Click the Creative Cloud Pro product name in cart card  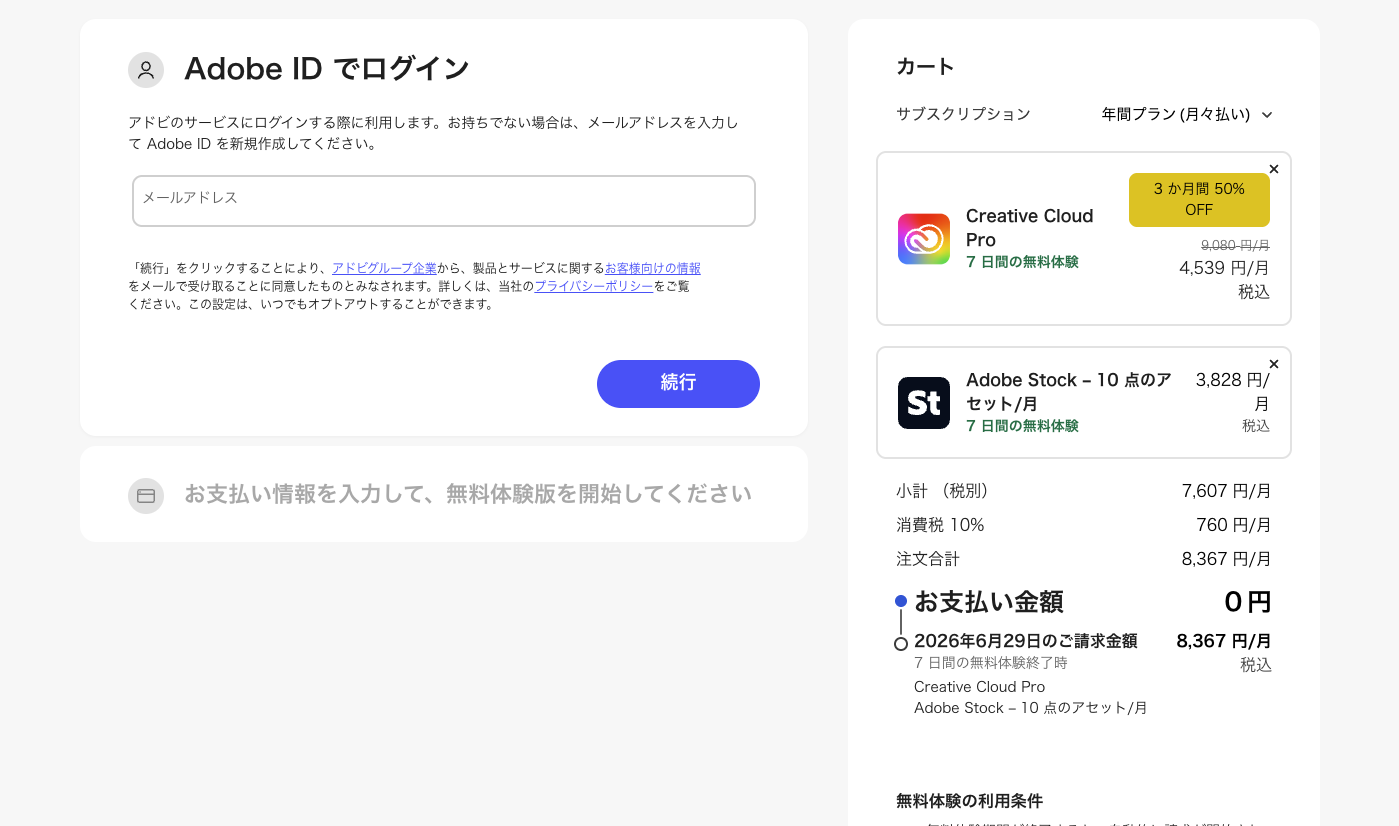(x=1030, y=228)
